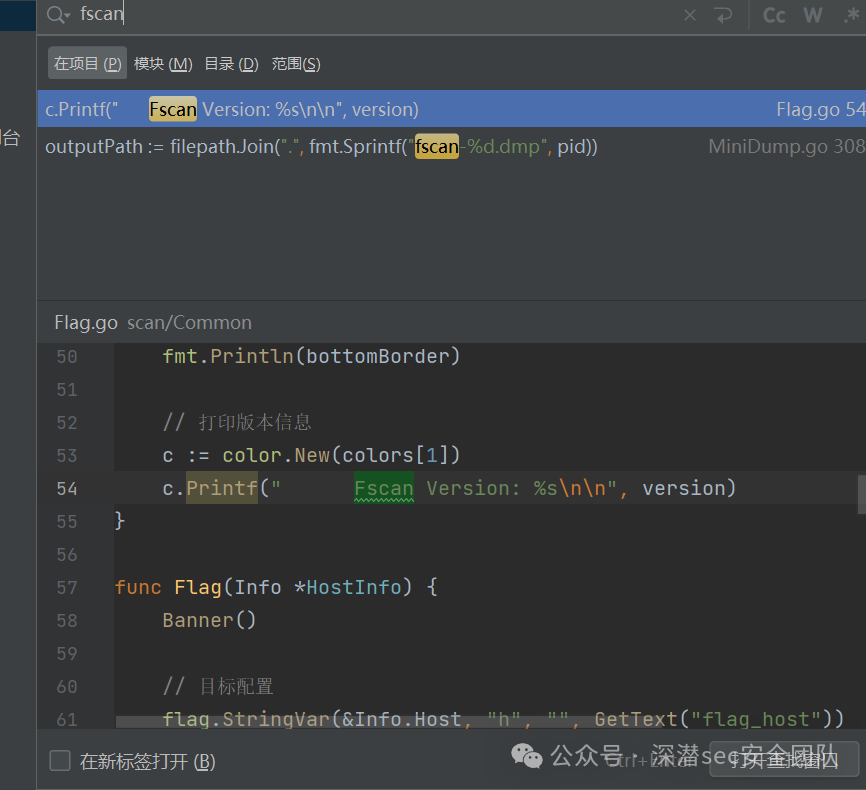
Task: Toggle Match Case (Cc) option
Action: 774,15
